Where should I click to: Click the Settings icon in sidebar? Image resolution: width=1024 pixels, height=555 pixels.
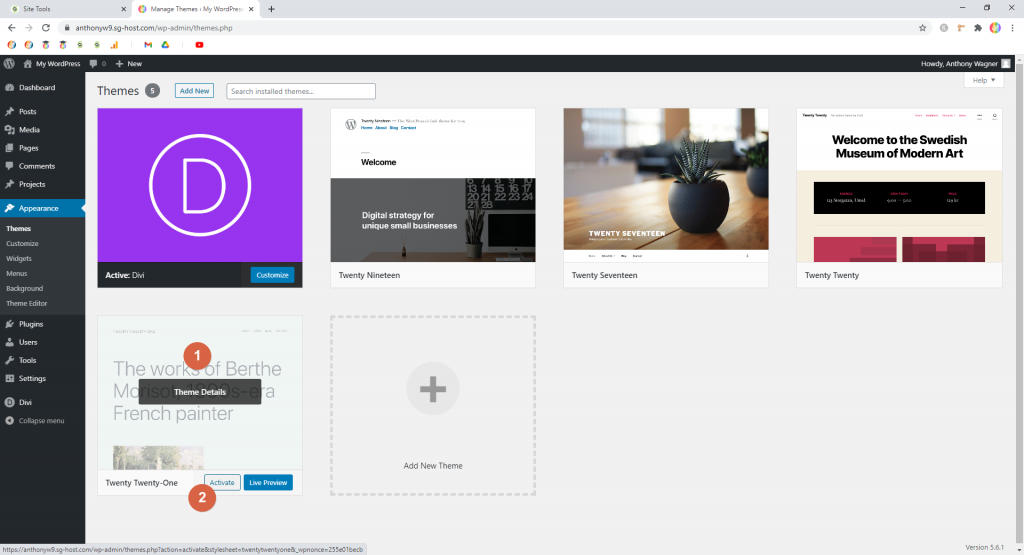click(10, 379)
